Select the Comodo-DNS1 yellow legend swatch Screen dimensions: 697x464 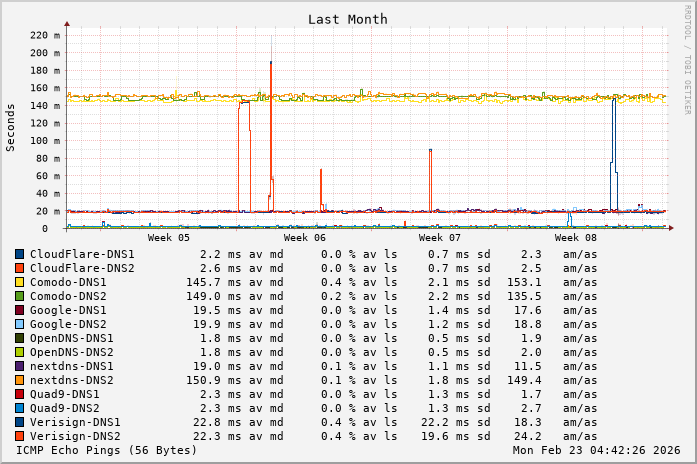pyautogui.click(x=19, y=283)
